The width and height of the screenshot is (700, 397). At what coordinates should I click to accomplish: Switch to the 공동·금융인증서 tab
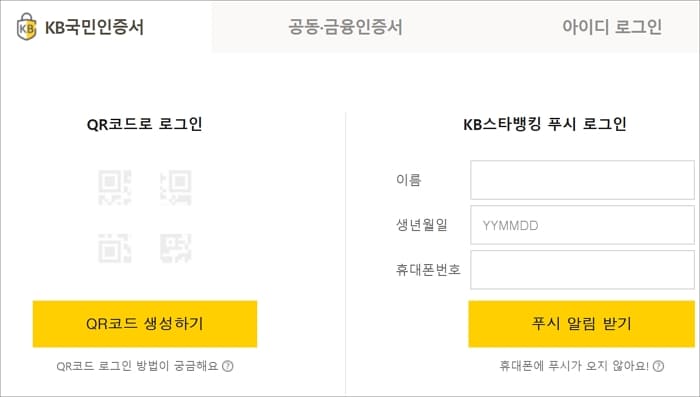point(345,27)
